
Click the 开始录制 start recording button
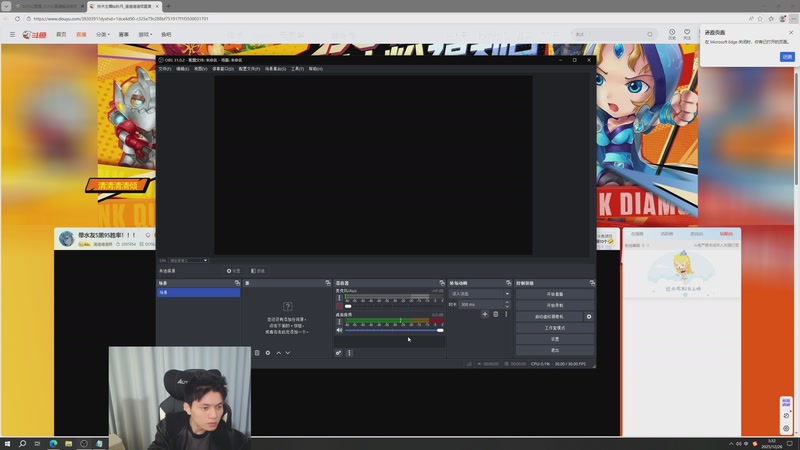tap(555, 306)
